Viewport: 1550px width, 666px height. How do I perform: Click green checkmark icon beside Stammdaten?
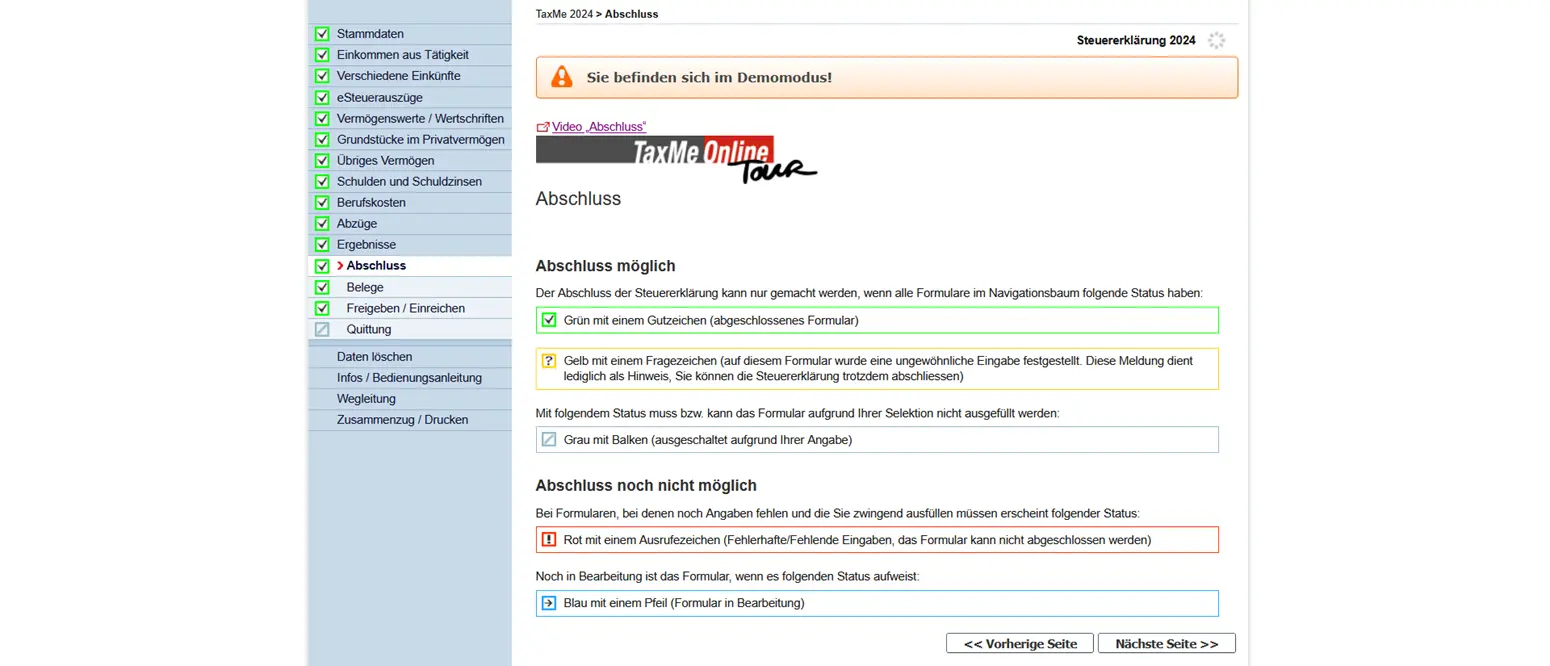click(x=322, y=34)
